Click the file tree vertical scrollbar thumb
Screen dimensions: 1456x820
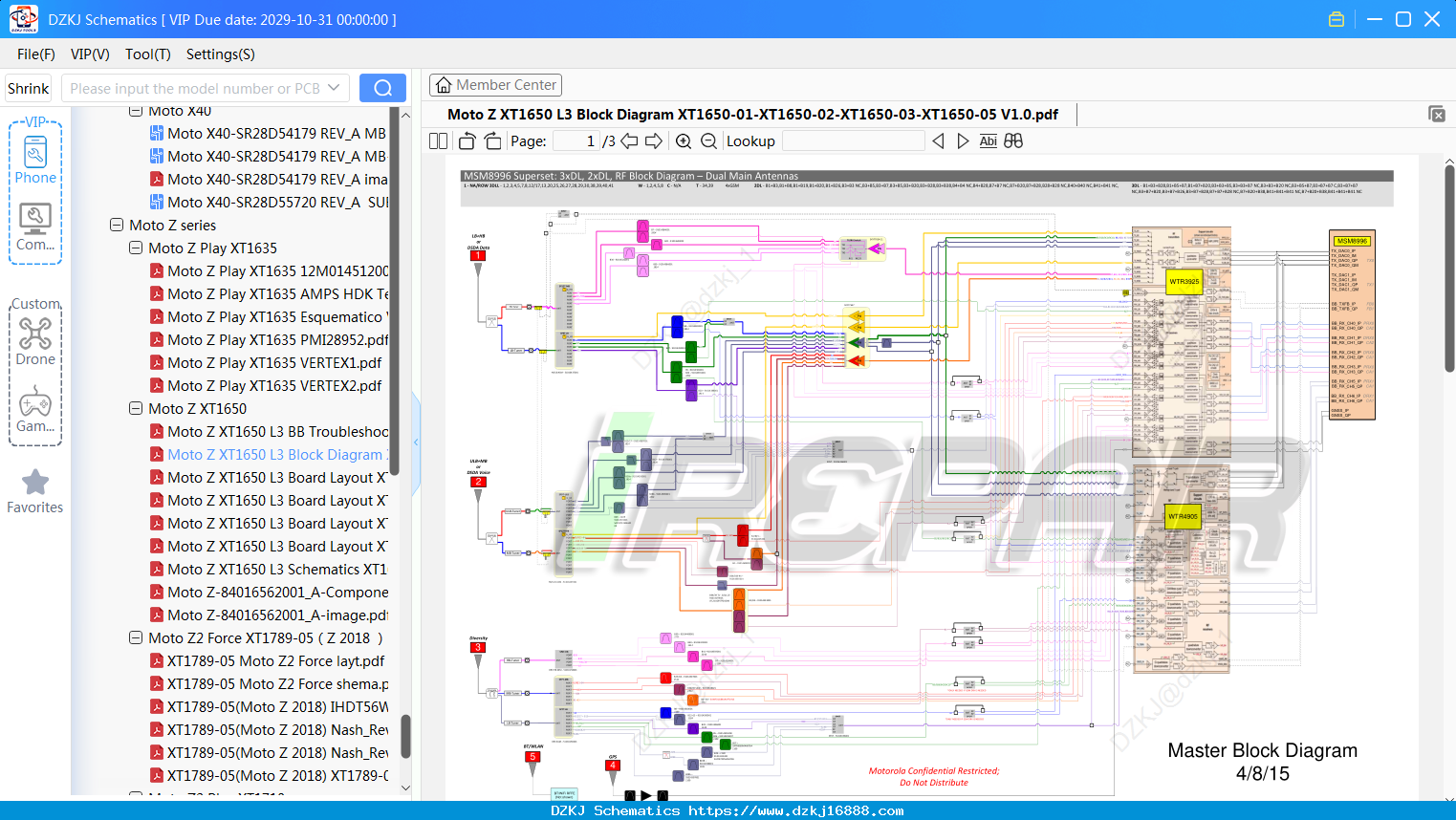tap(405, 736)
